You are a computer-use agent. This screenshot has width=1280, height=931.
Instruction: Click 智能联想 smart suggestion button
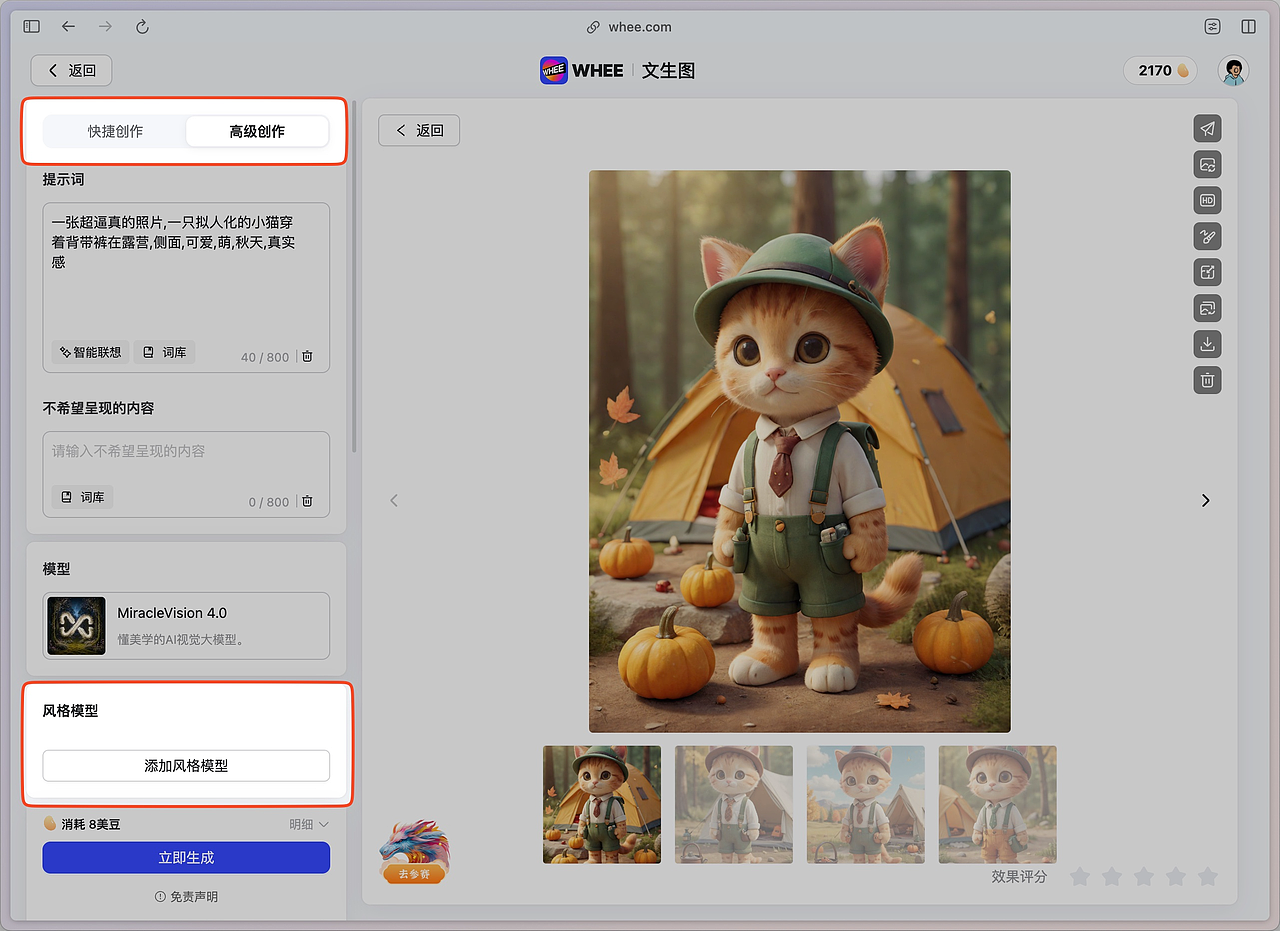[89, 352]
